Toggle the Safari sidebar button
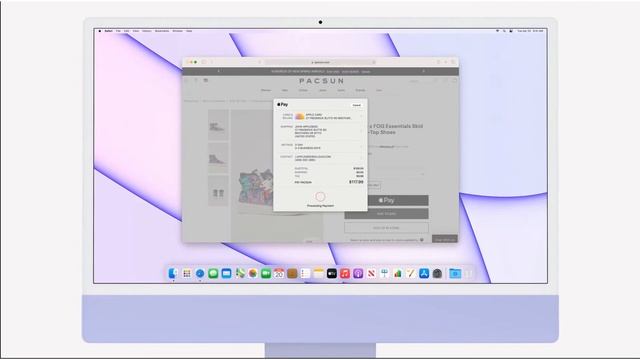Screen dimensions: 640x360 204,62
